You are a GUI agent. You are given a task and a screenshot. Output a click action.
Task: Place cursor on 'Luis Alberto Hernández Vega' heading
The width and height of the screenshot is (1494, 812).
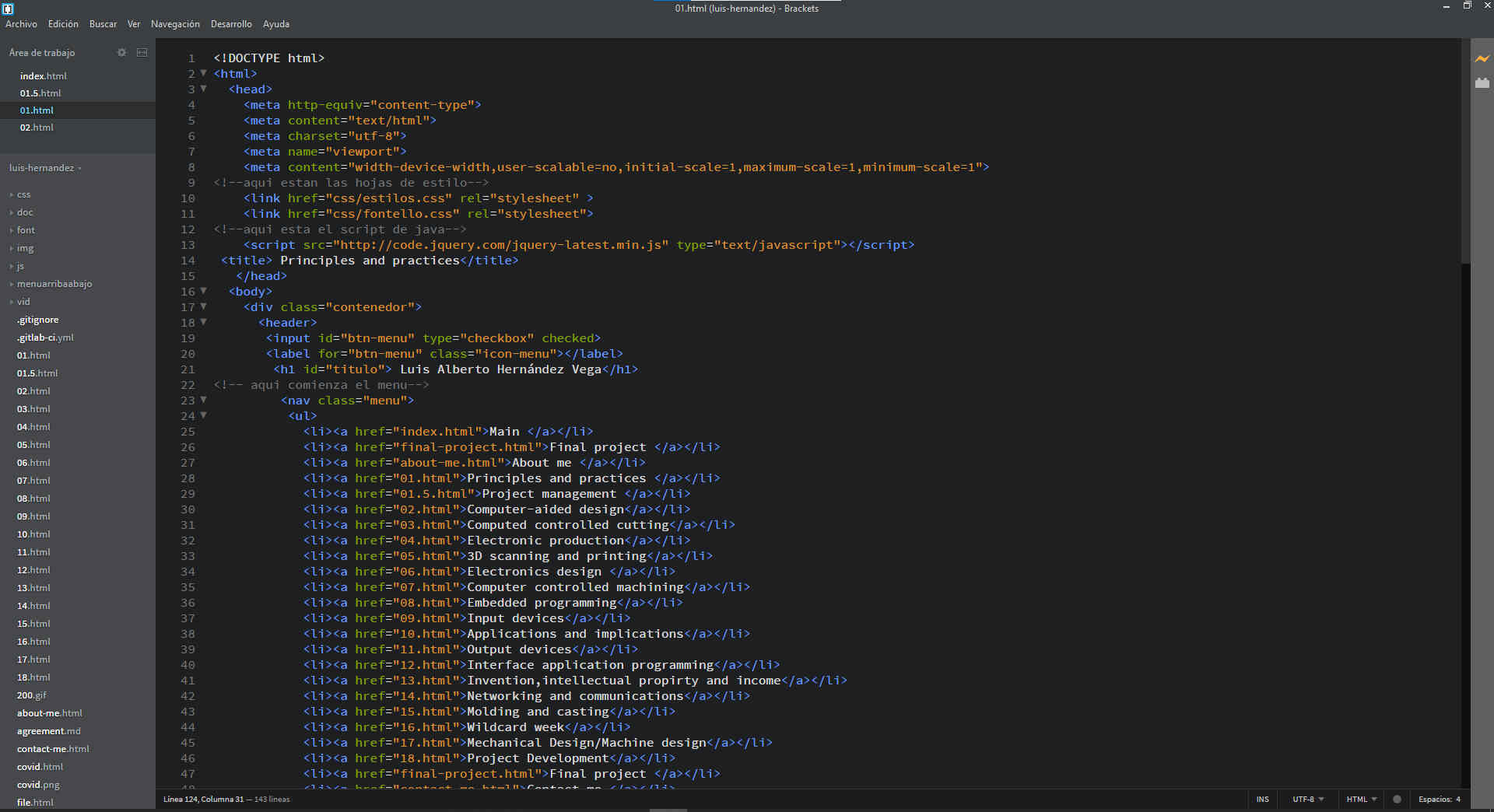(500, 369)
